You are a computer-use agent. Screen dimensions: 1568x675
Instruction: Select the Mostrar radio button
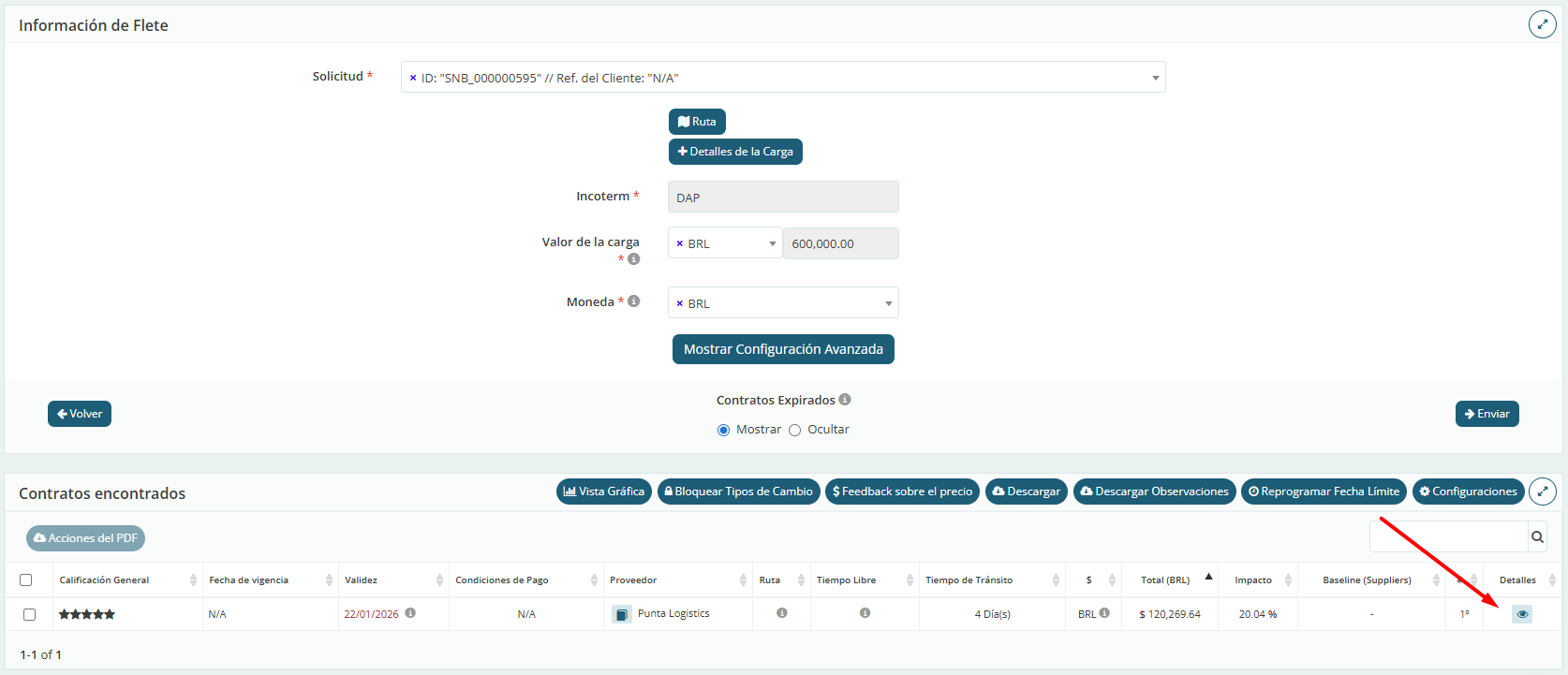coord(723,431)
